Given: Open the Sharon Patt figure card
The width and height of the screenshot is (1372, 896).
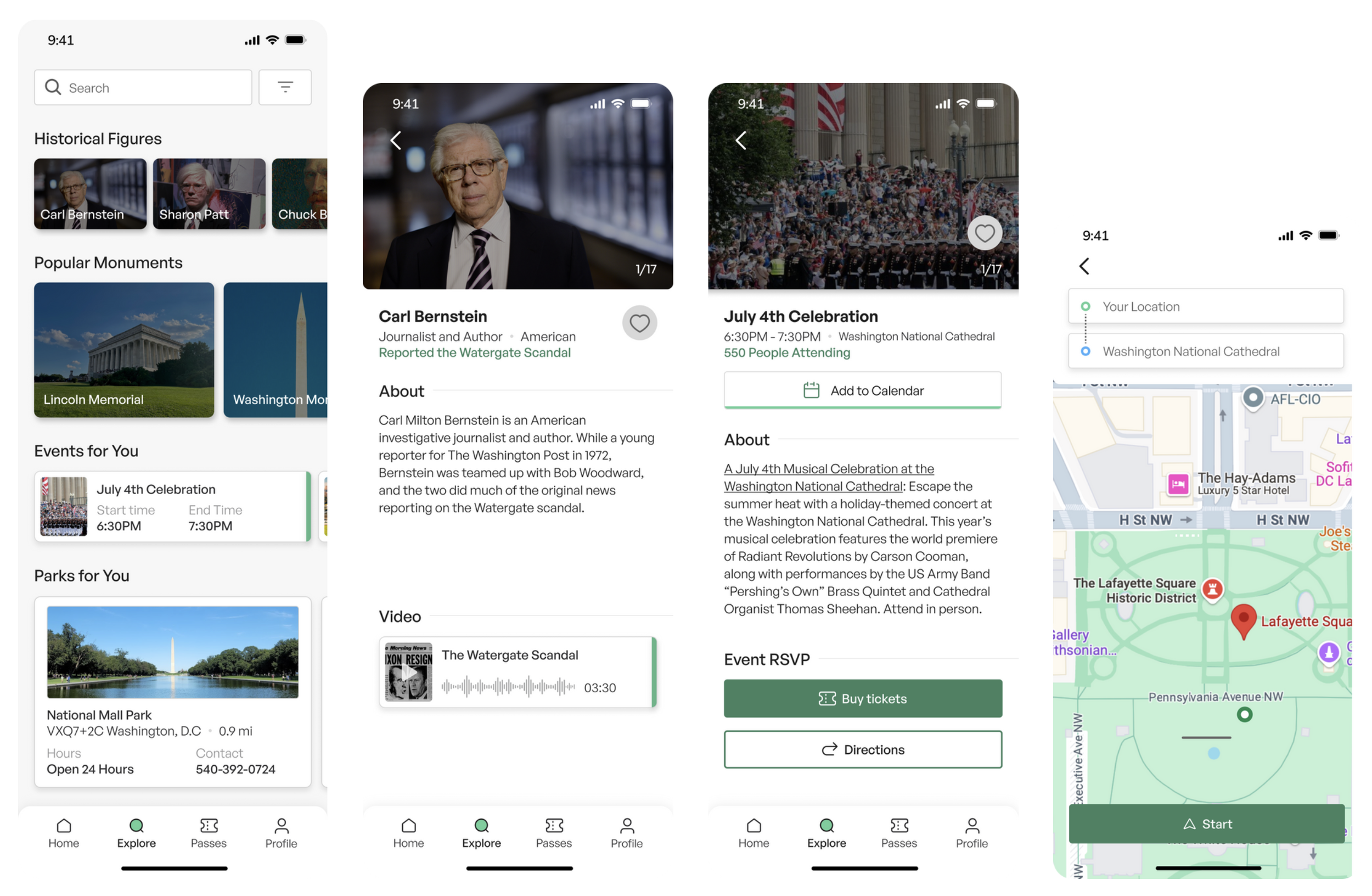Looking at the screenshot, I should [209, 194].
